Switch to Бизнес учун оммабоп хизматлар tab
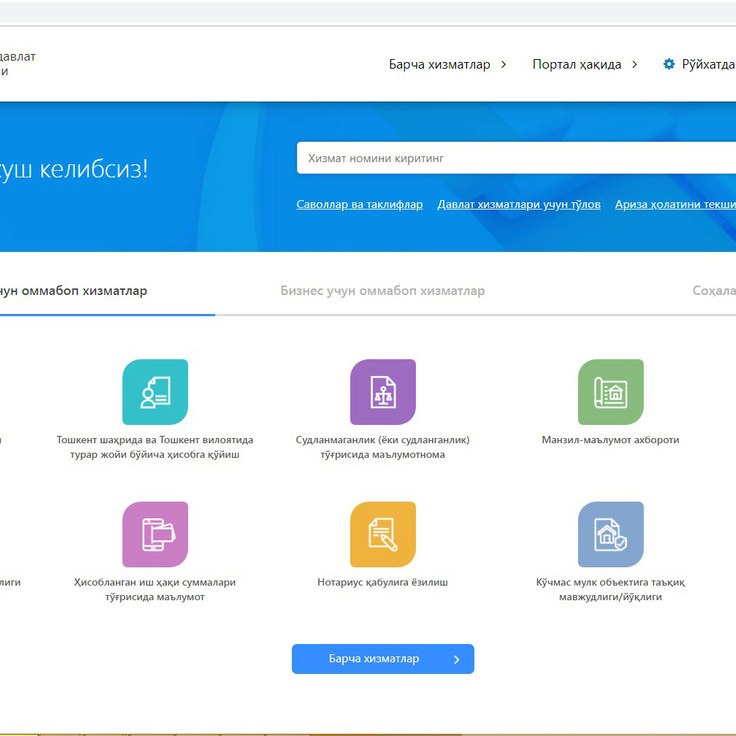736x736 pixels. (382, 291)
